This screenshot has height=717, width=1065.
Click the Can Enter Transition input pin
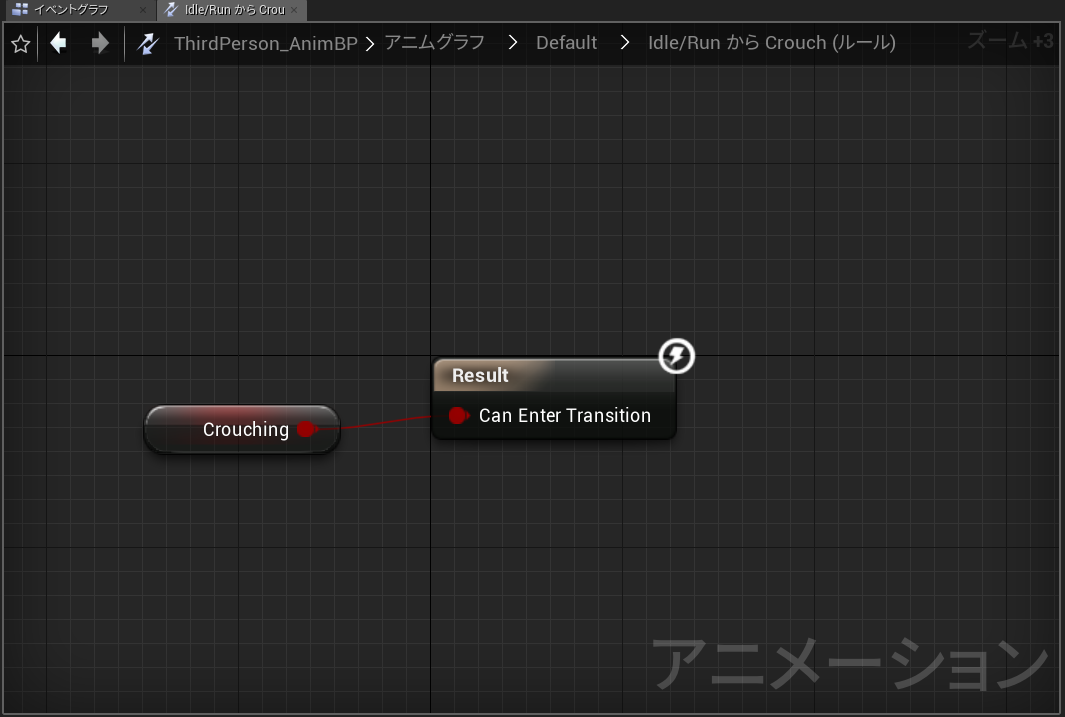tap(458, 416)
